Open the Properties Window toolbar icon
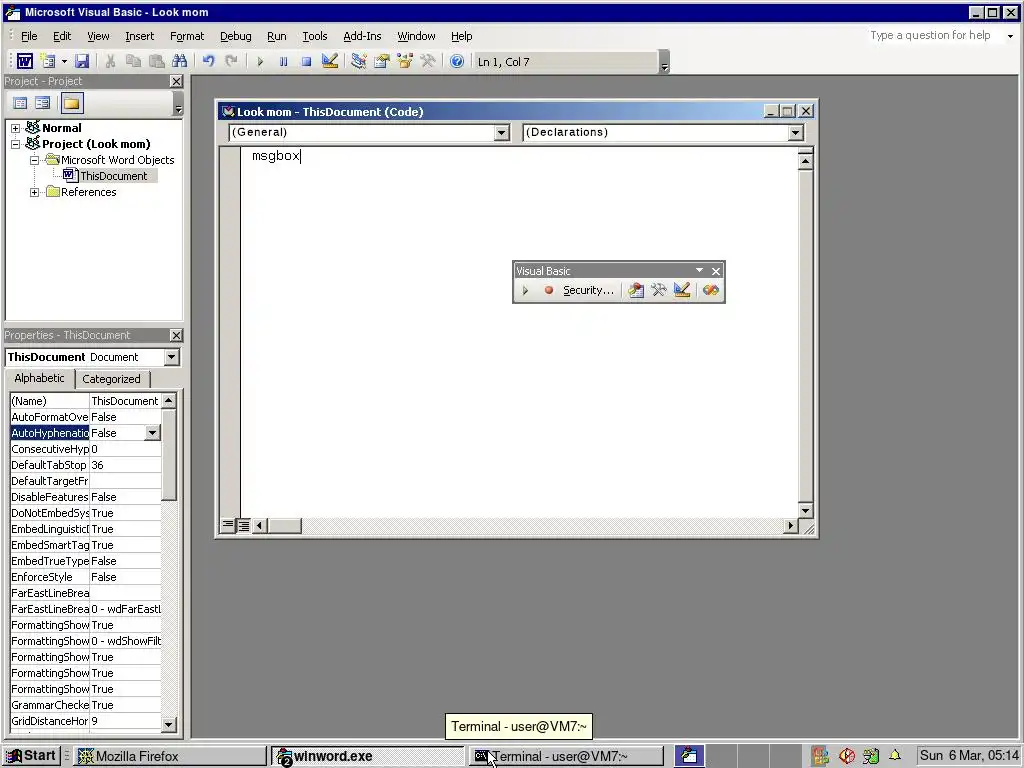The height and width of the screenshot is (768, 1024). [x=381, y=61]
